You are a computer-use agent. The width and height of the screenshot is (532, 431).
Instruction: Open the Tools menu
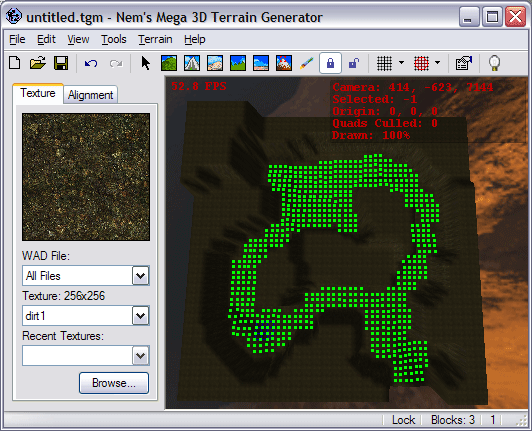pyautogui.click(x=114, y=39)
